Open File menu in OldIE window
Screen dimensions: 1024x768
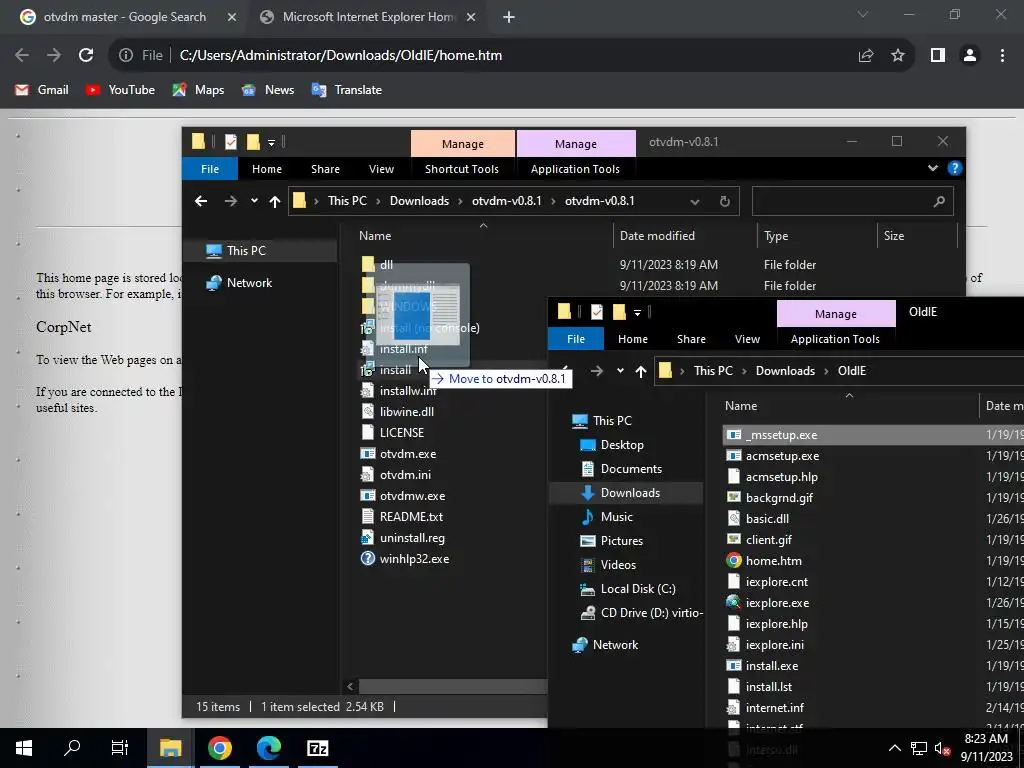pyautogui.click(x=576, y=339)
